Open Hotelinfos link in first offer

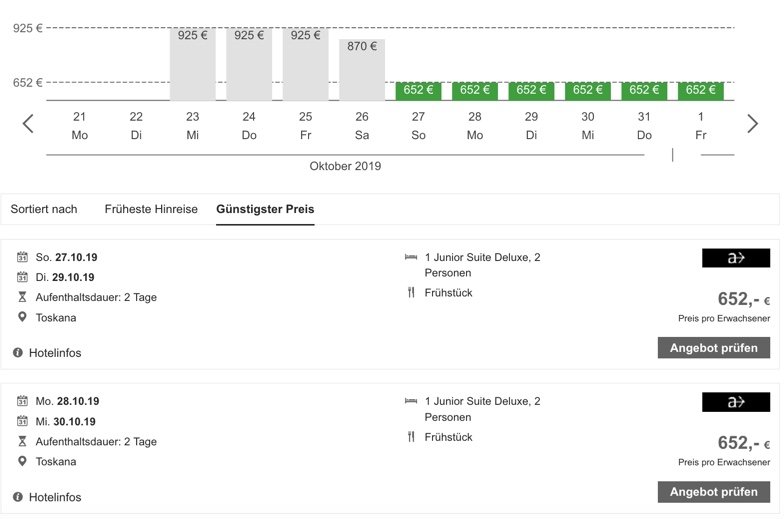(x=55, y=353)
